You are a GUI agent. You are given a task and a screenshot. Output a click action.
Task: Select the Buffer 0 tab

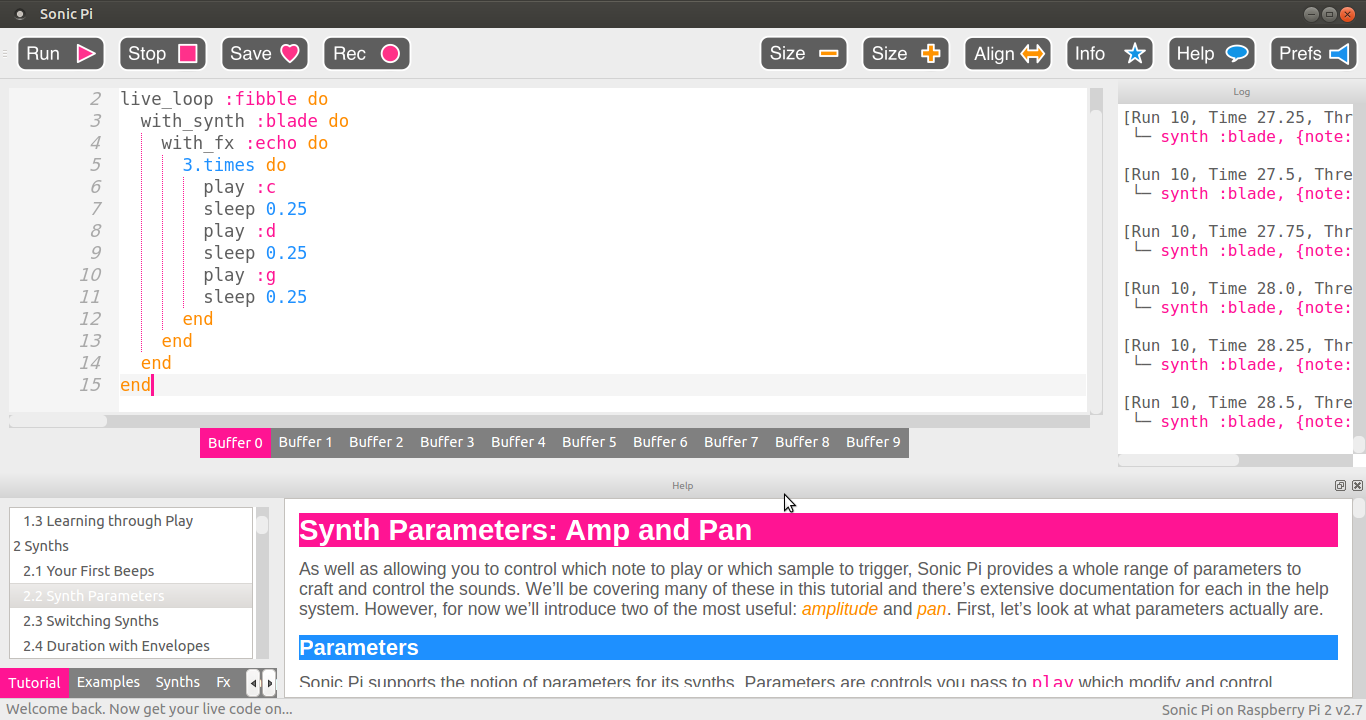[235, 443]
